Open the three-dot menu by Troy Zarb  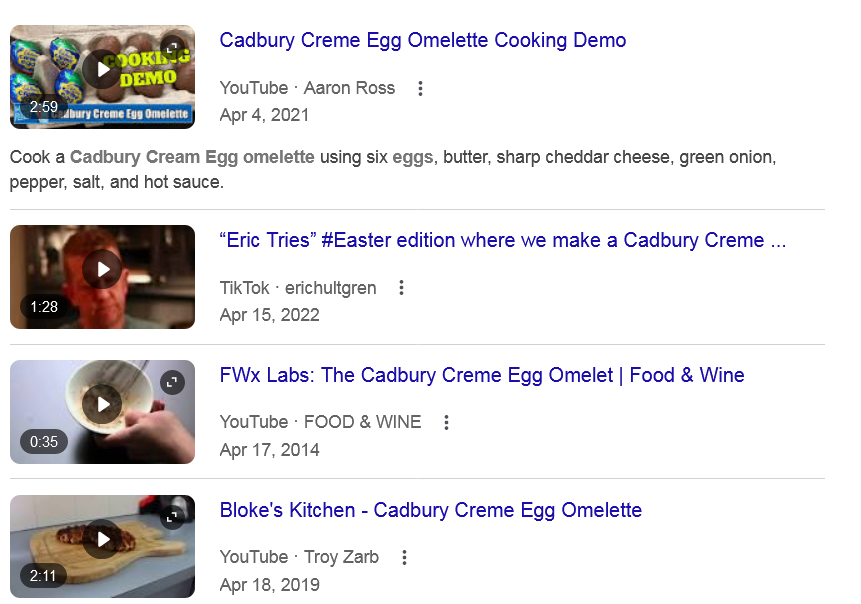404,557
